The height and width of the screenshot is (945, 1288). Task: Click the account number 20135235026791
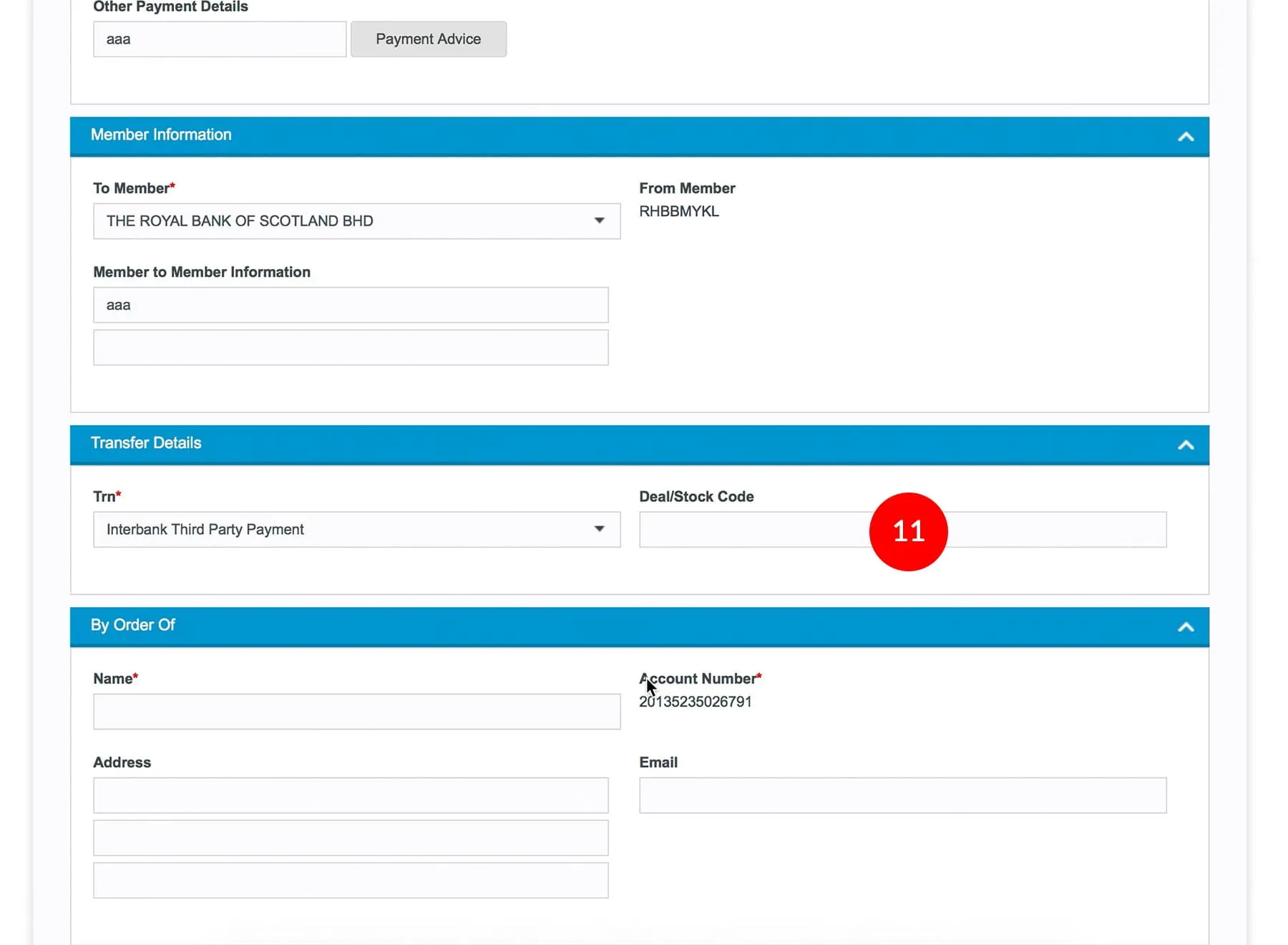pos(696,702)
